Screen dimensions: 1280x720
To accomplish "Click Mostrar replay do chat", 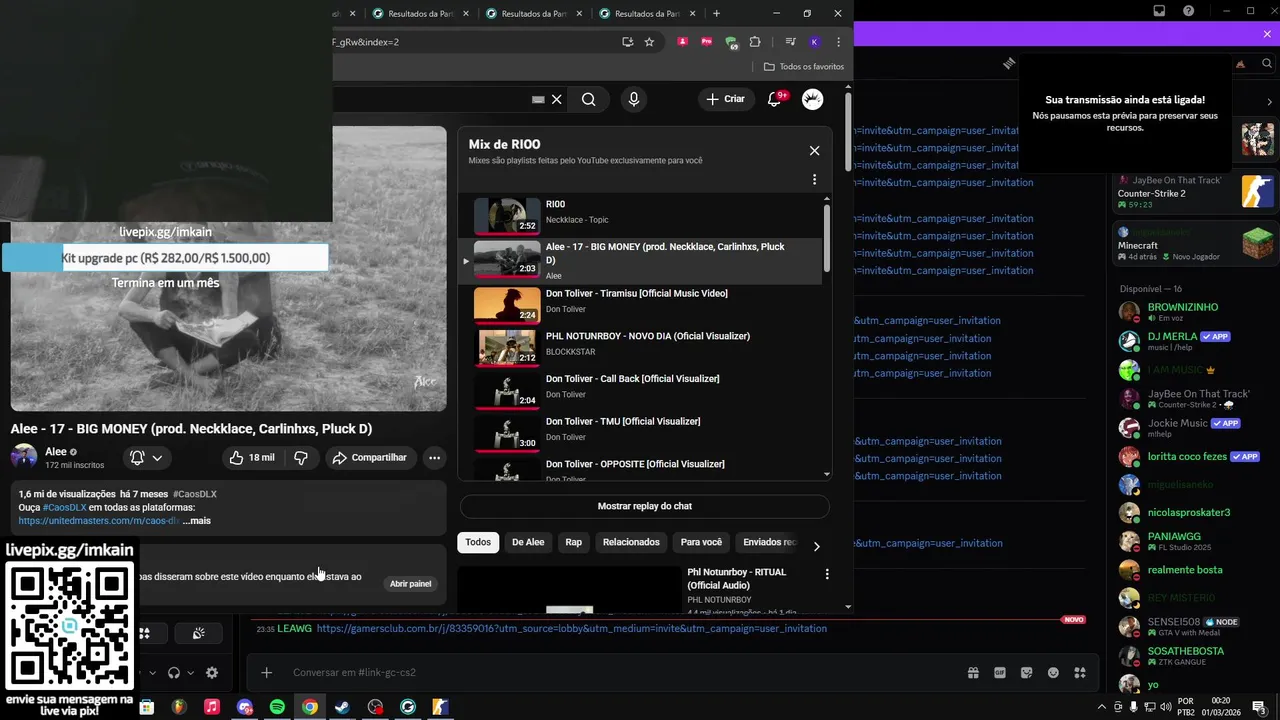I will (645, 506).
